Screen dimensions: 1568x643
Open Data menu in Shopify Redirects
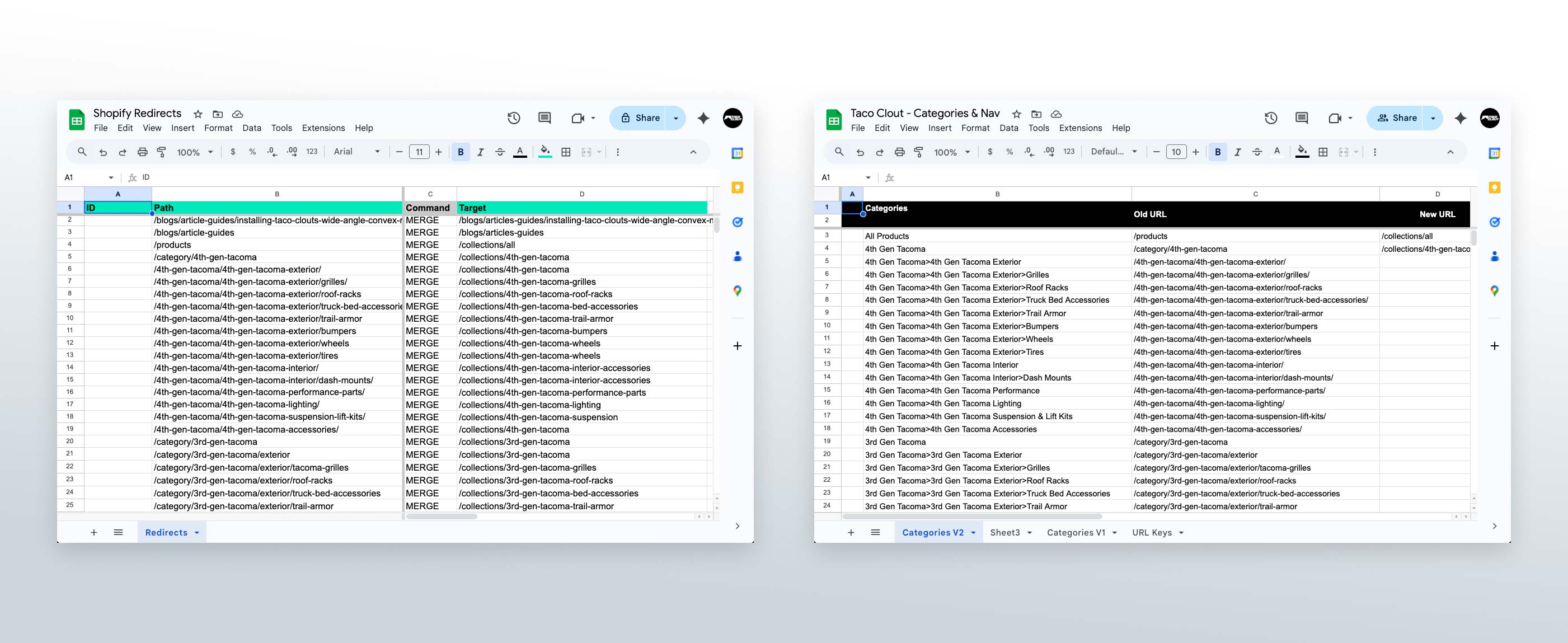pos(251,128)
